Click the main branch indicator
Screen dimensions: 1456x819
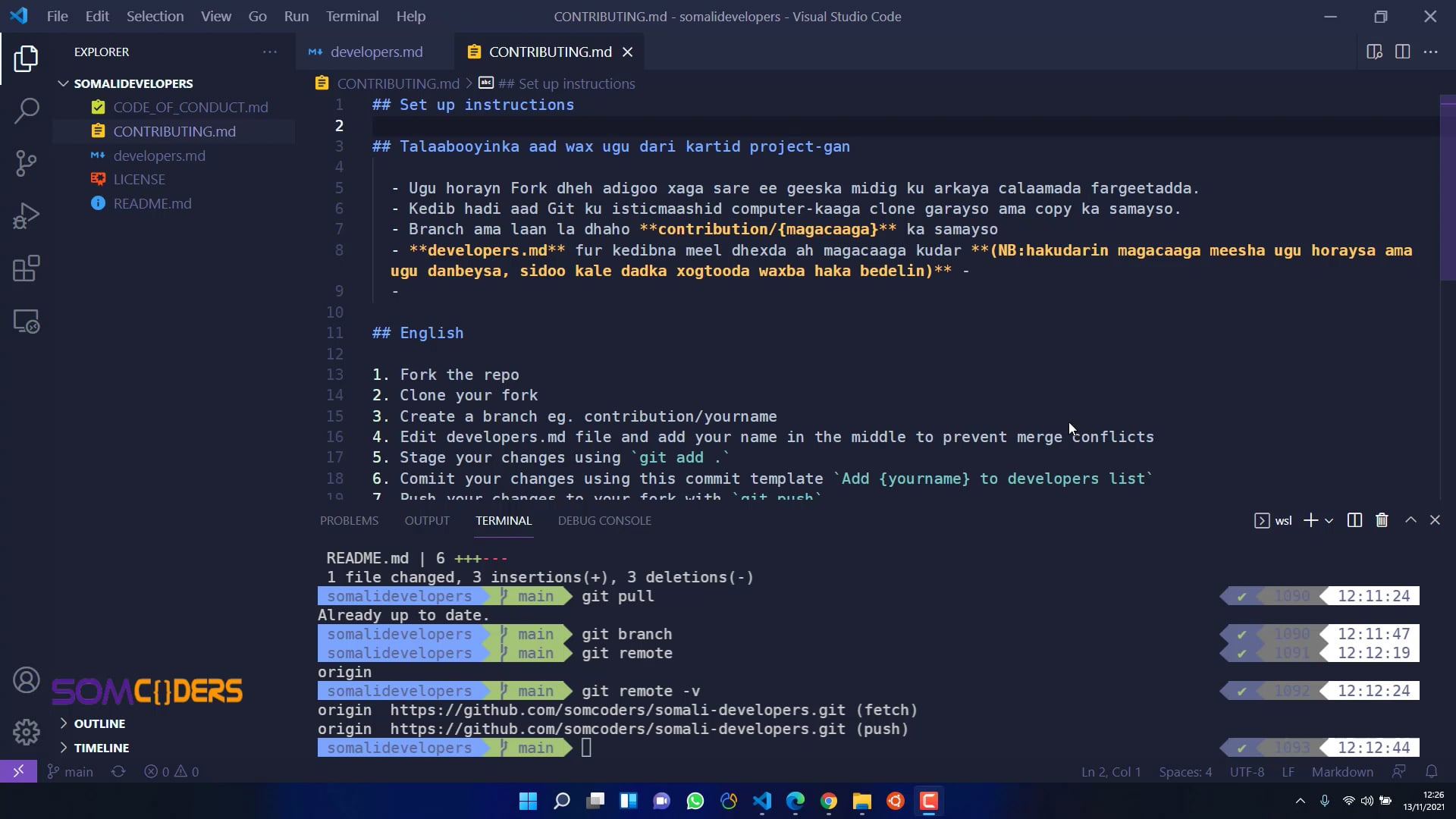pyautogui.click(x=70, y=771)
